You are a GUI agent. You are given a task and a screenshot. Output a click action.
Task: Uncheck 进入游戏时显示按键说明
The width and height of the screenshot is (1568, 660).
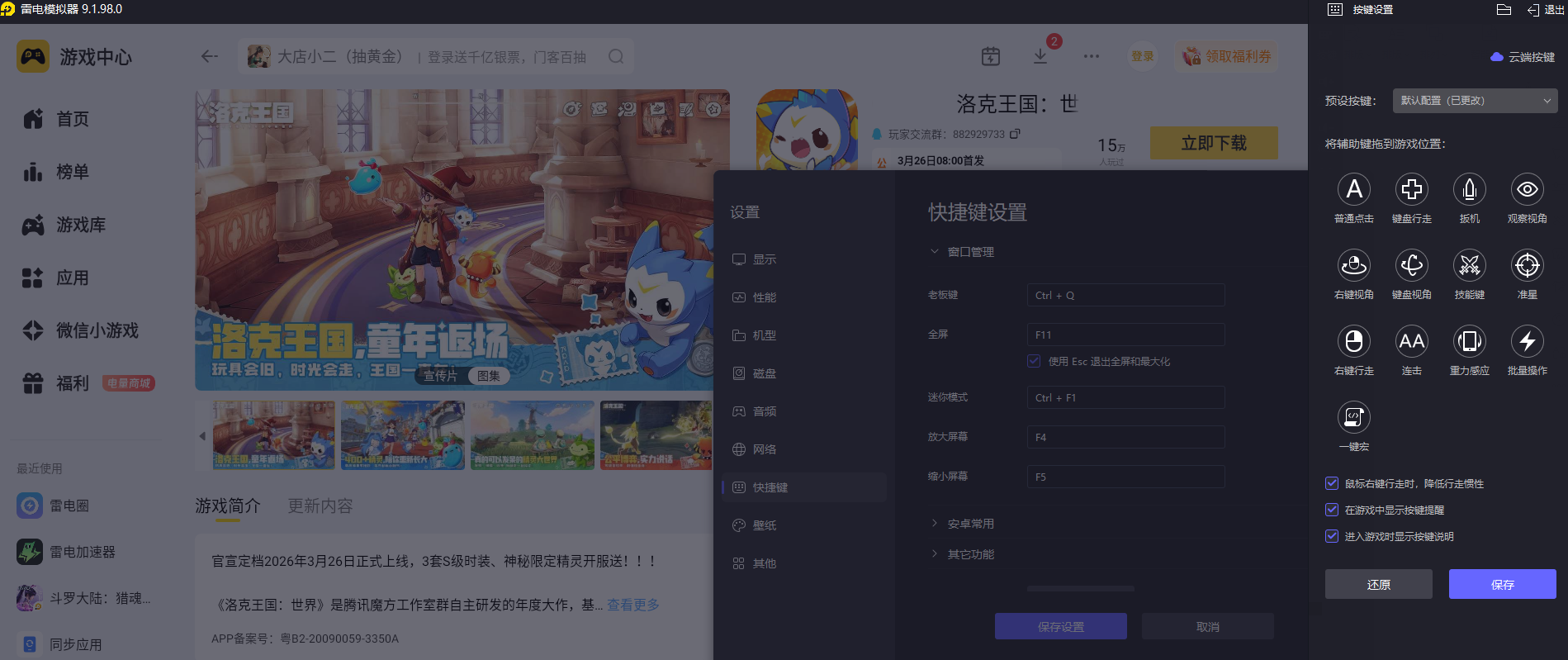tap(1332, 536)
